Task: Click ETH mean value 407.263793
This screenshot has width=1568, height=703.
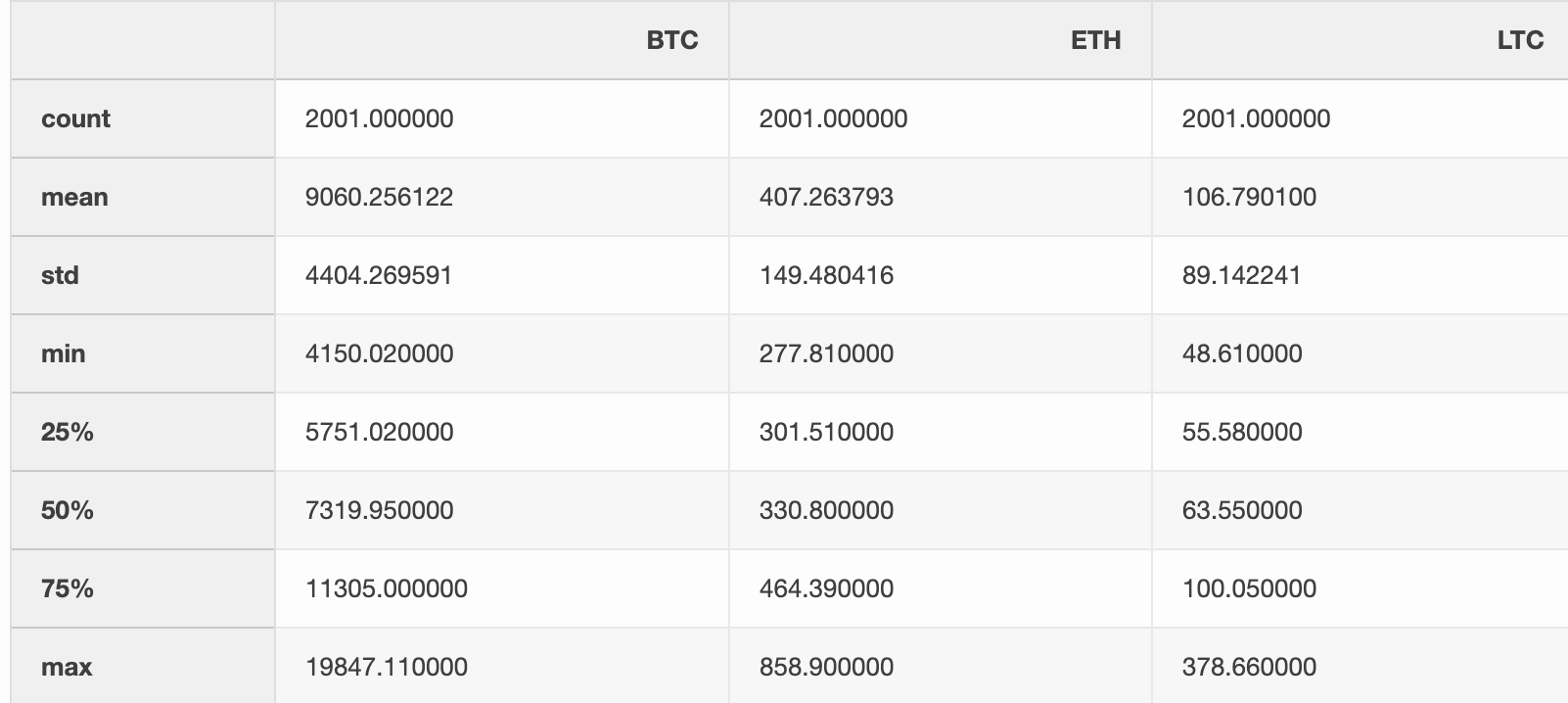Action: click(826, 197)
